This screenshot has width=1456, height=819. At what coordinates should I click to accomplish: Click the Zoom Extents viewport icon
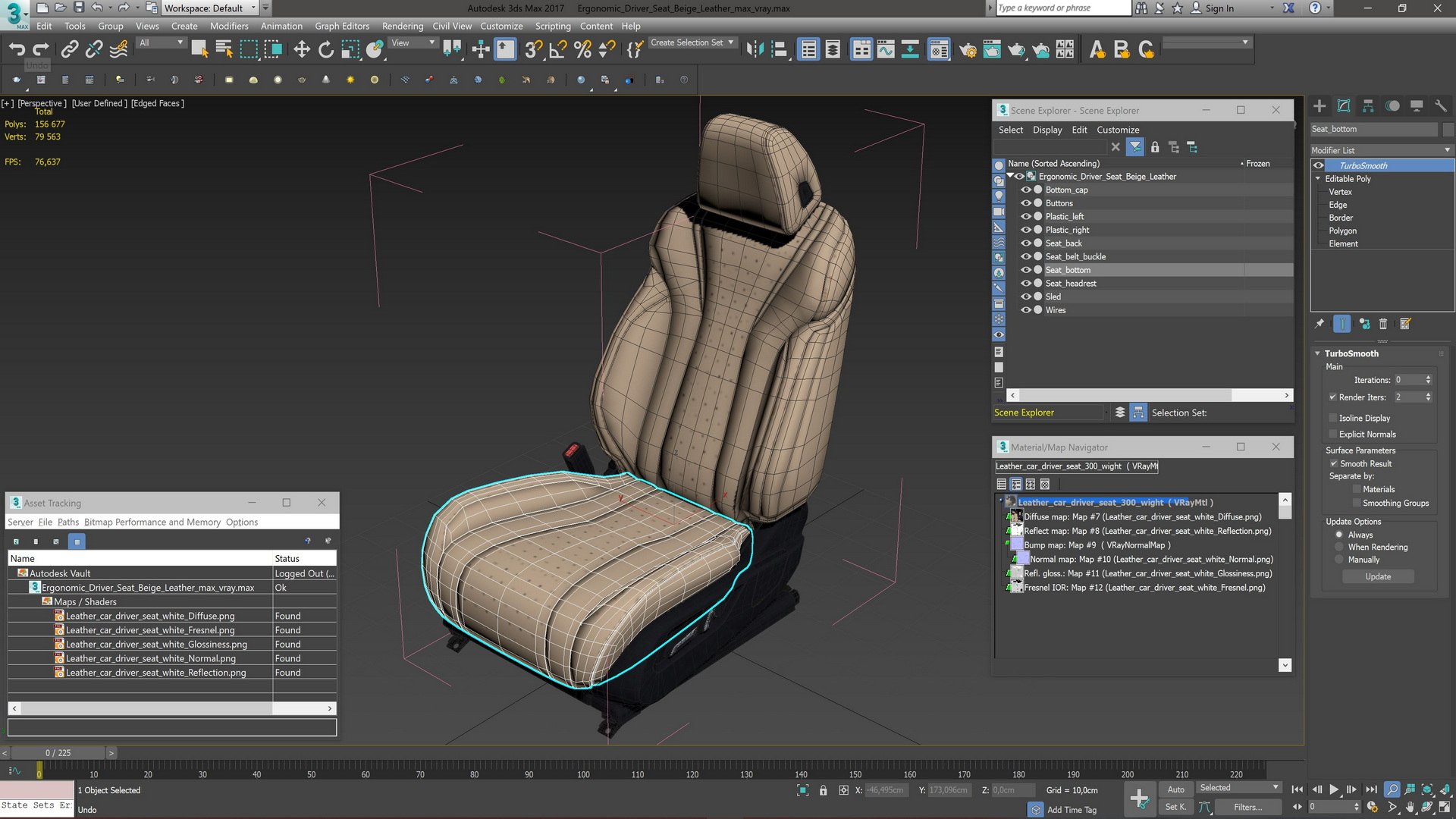click(x=1427, y=789)
